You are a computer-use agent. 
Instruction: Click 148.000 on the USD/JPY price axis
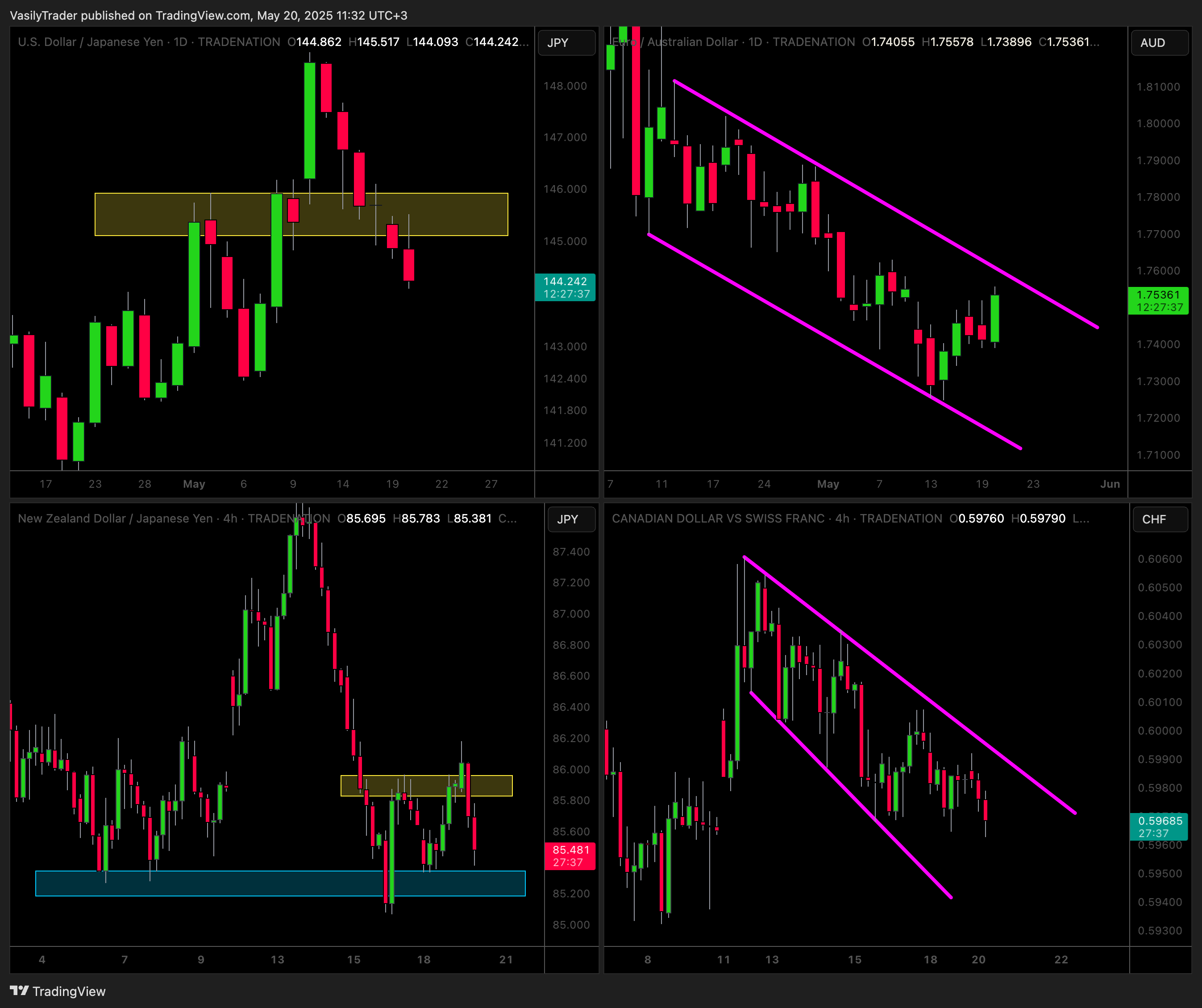tap(565, 86)
